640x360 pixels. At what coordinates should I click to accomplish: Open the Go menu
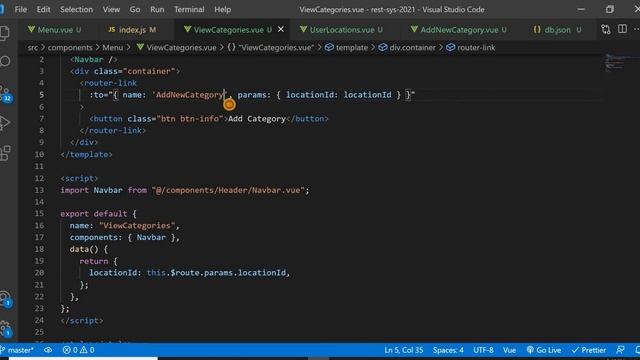pyautogui.click(x=135, y=9)
